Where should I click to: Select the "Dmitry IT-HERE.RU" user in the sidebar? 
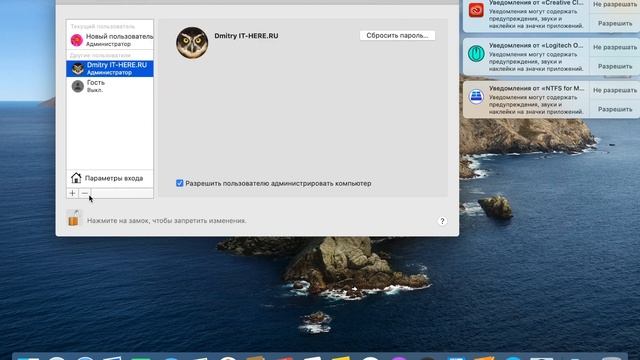pyautogui.click(x=110, y=69)
